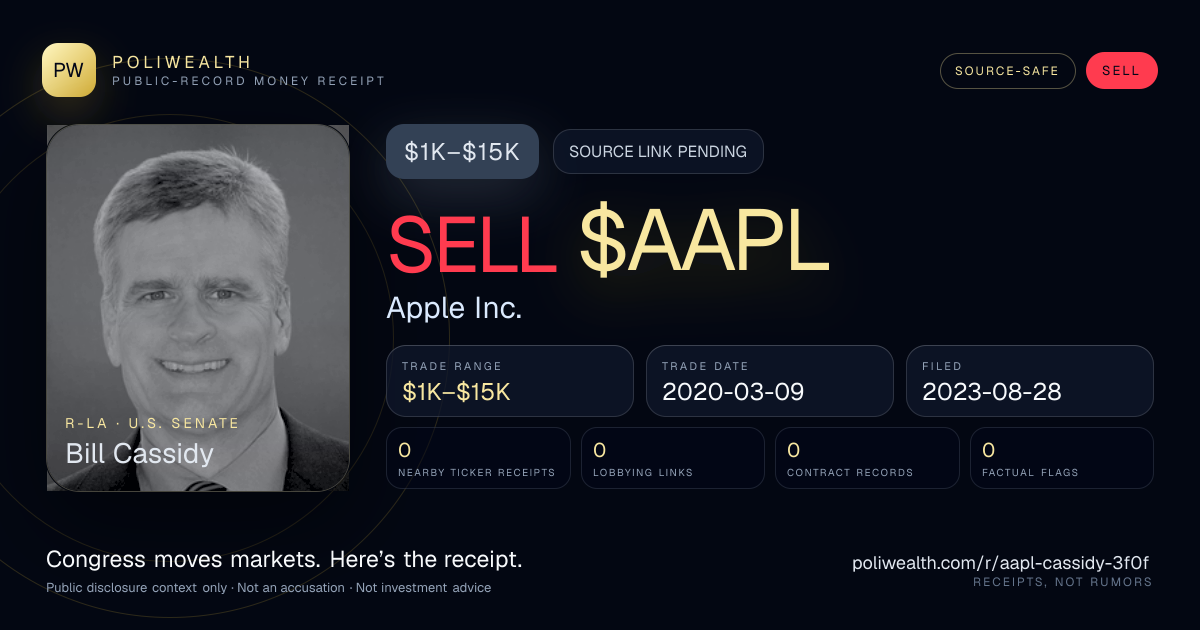This screenshot has height=630, width=1200.
Task: Click the POLIWEALTH brand title
Action: 182,62
